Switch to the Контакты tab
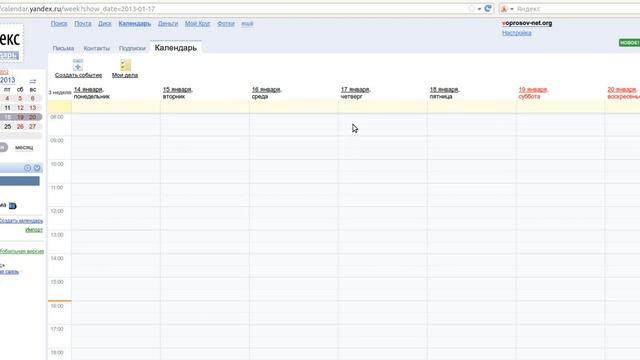 (x=97, y=48)
